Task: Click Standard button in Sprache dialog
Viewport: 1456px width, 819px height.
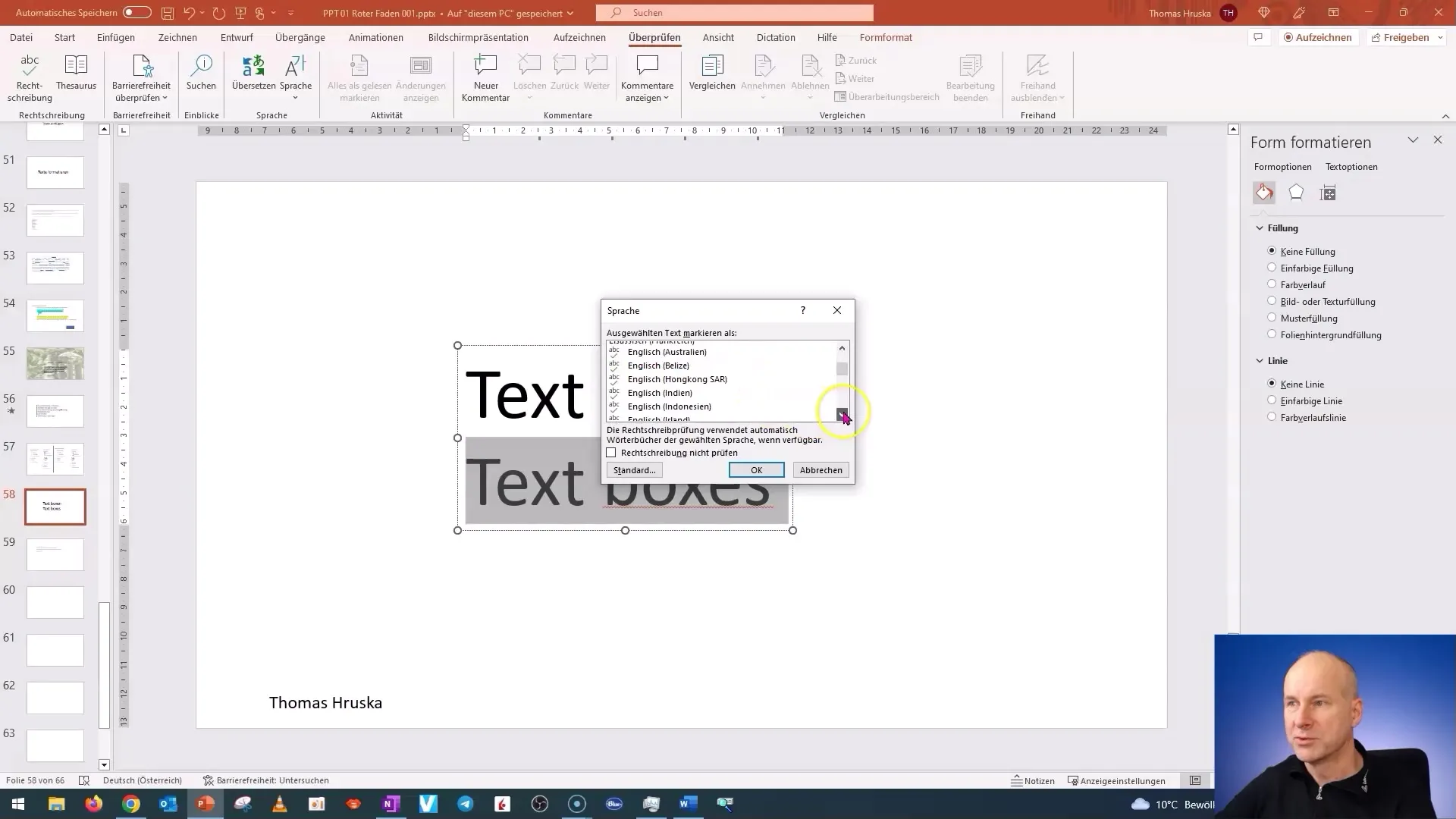Action: [634, 470]
